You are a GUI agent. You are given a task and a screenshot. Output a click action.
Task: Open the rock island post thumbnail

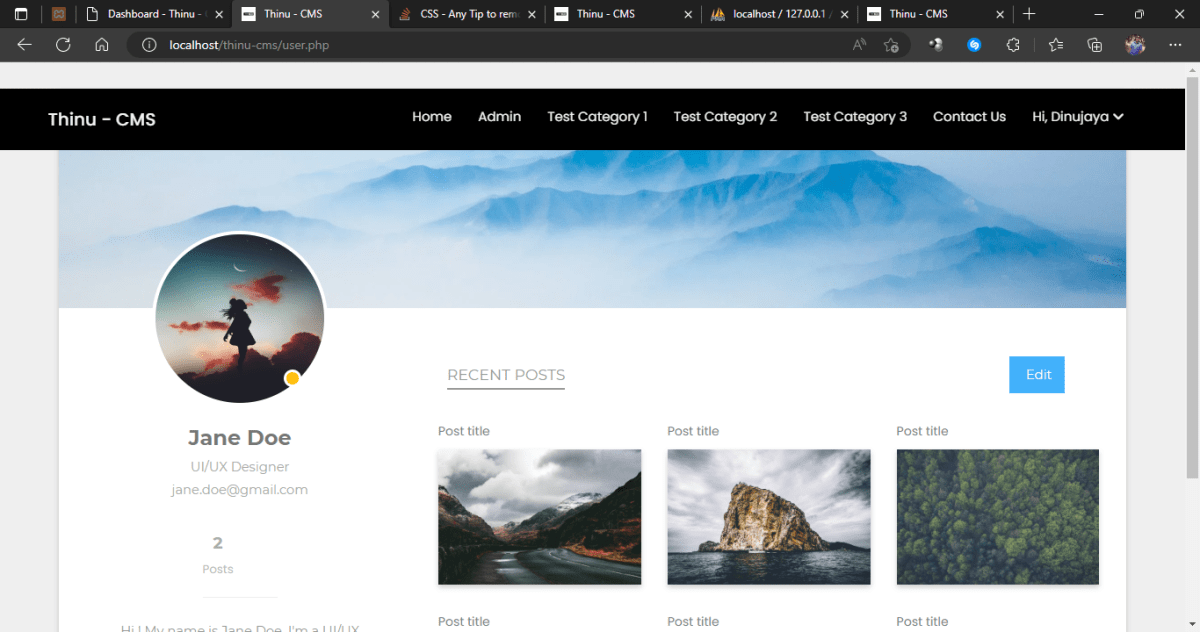pyautogui.click(x=768, y=517)
